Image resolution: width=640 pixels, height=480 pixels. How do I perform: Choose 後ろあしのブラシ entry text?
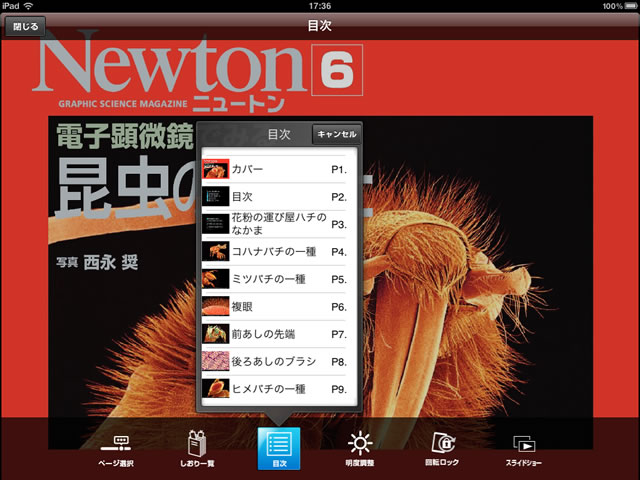pos(274,362)
